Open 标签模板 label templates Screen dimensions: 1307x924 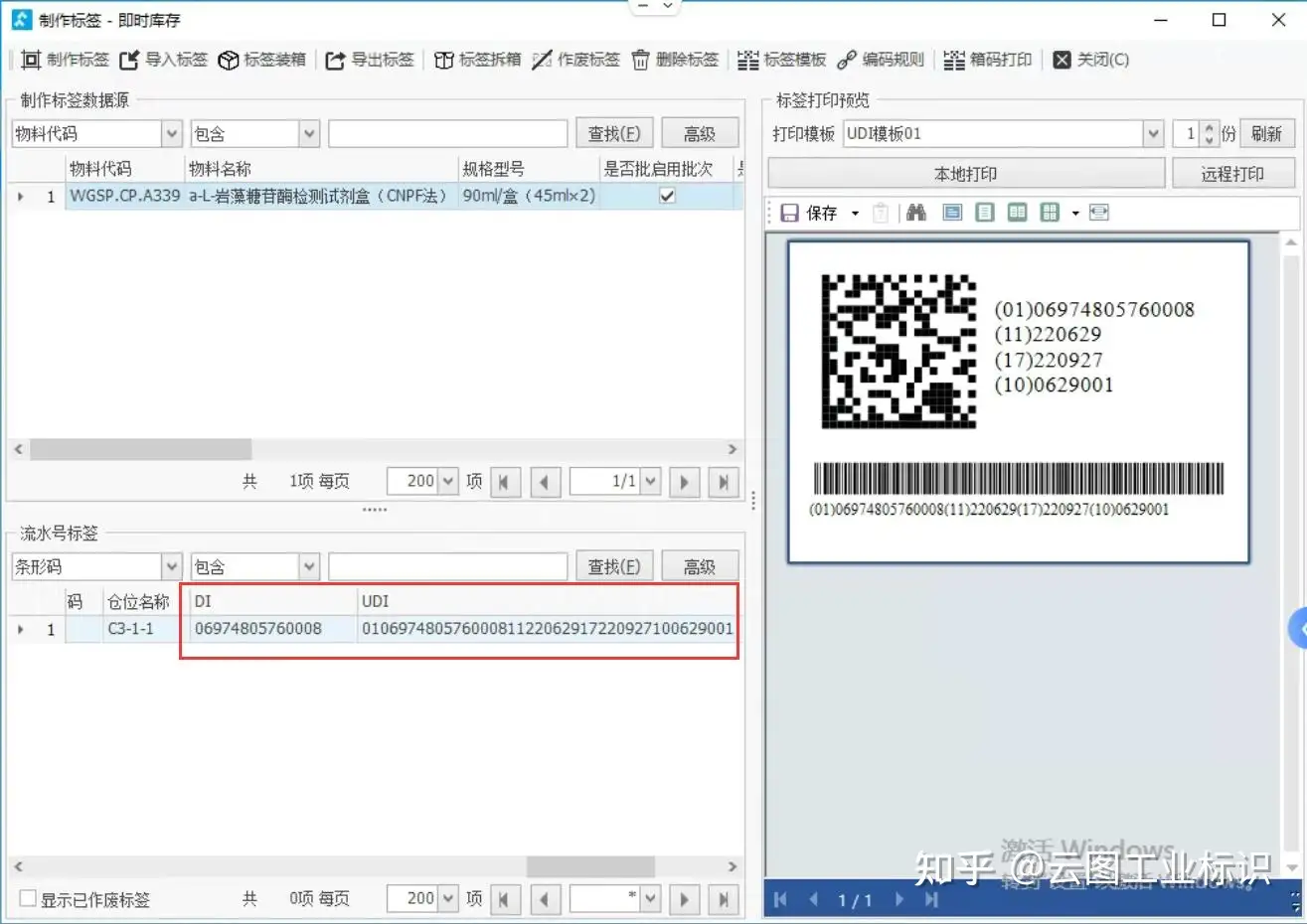(782, 60)
